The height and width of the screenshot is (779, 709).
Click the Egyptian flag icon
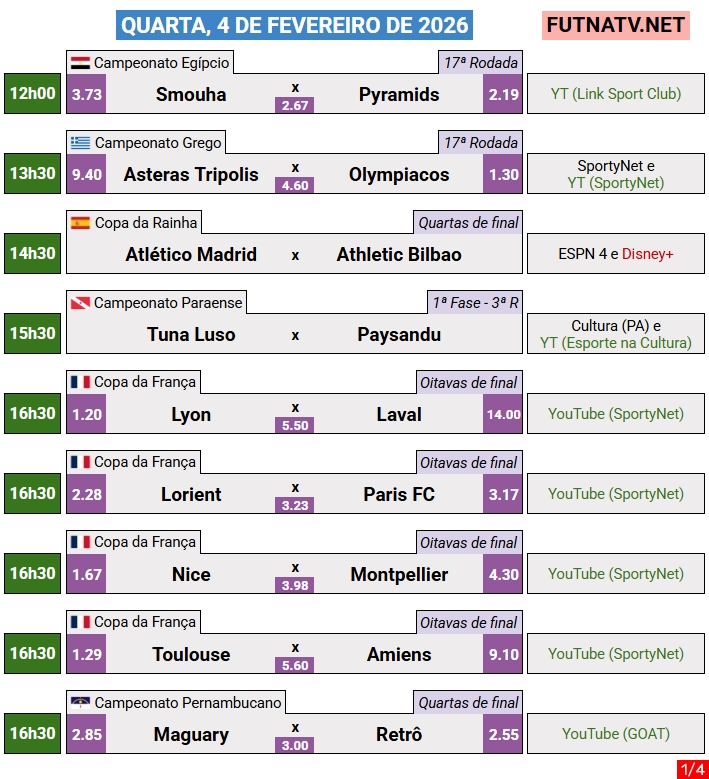pos(80,63)
